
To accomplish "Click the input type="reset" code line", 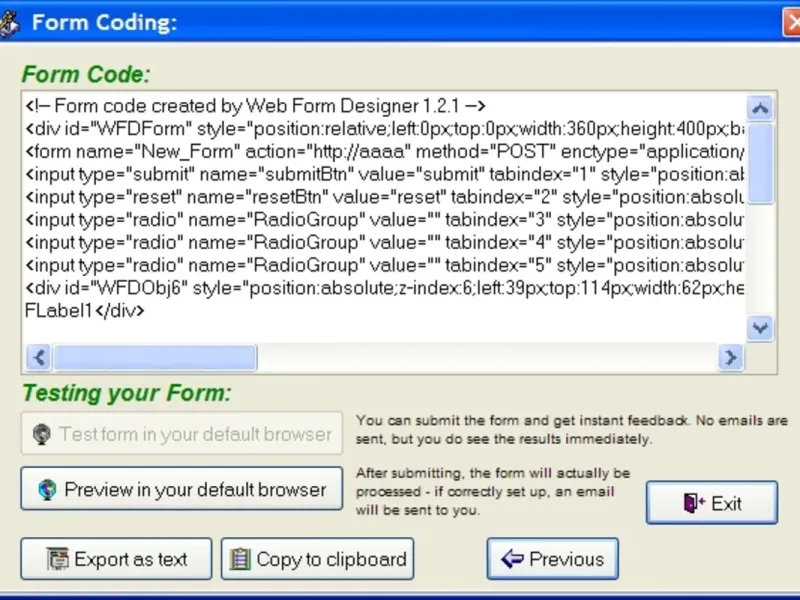I will tap(384, 197).
